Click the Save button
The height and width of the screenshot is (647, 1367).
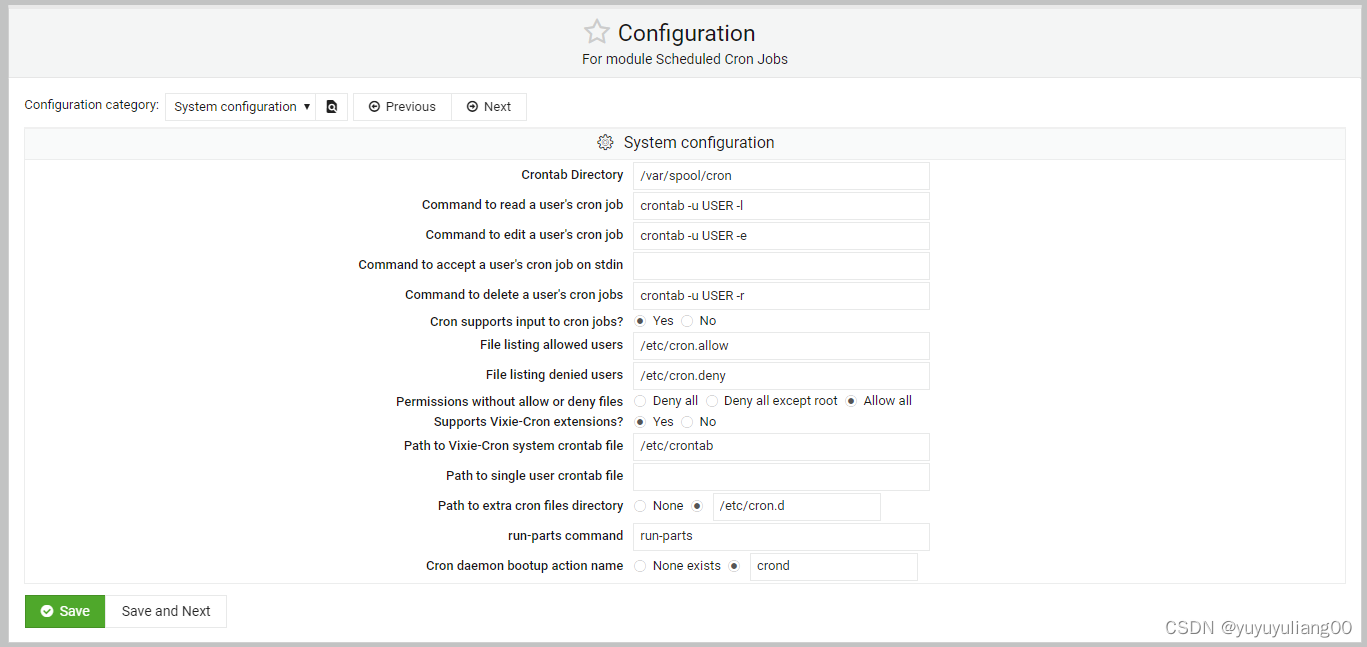coord(64,611)
